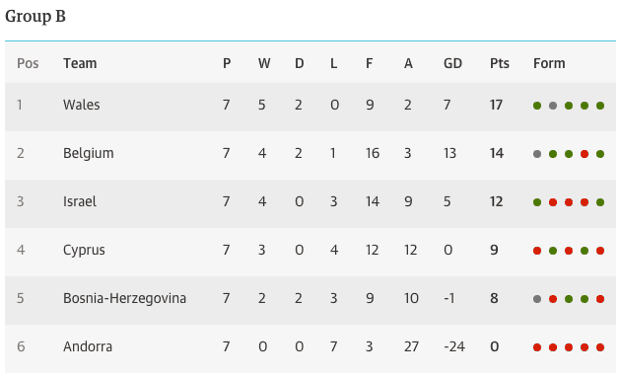Click the Pts column header
This screenshot has width=620, height=378.
click(499, 63)
